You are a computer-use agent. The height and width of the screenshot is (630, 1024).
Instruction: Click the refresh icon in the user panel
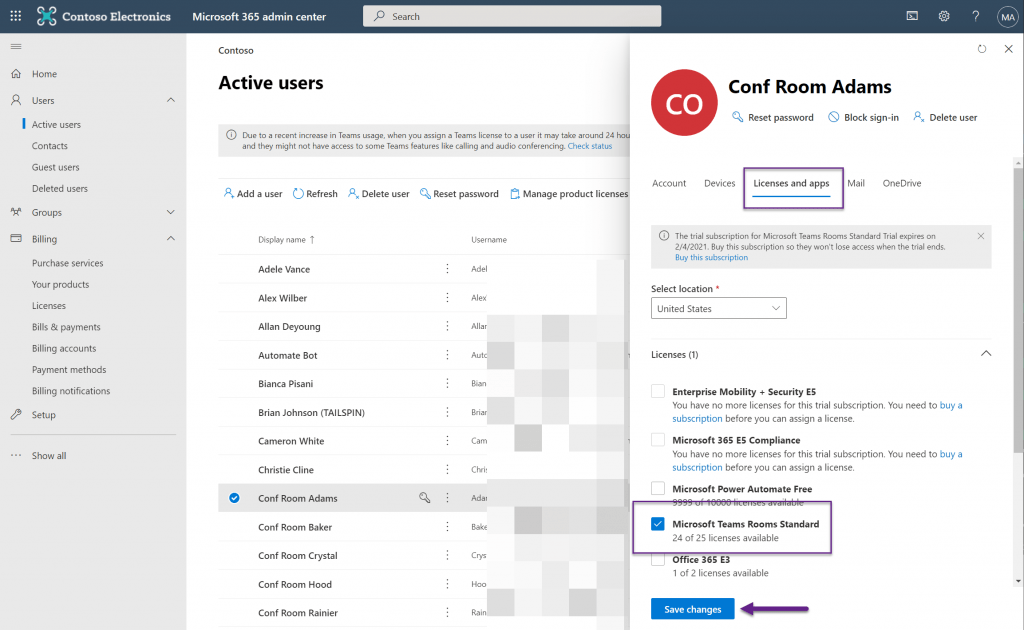[982, 49]
